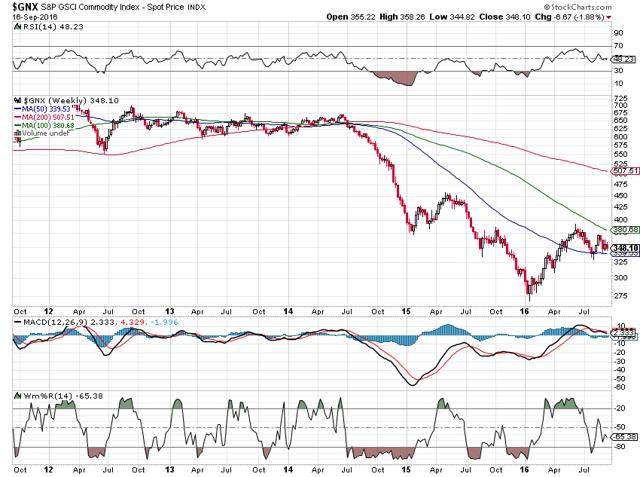Select the RSI(14) 48.23 label

click(x=53, y=27)
